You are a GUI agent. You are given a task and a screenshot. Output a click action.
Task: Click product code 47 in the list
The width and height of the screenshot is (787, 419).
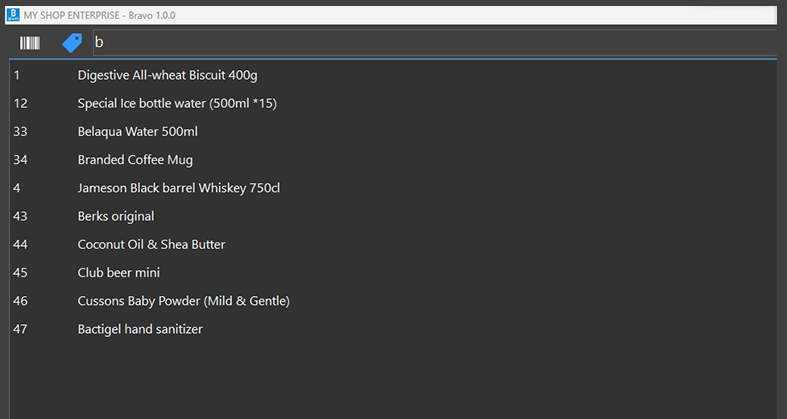[x=21, y=328]
